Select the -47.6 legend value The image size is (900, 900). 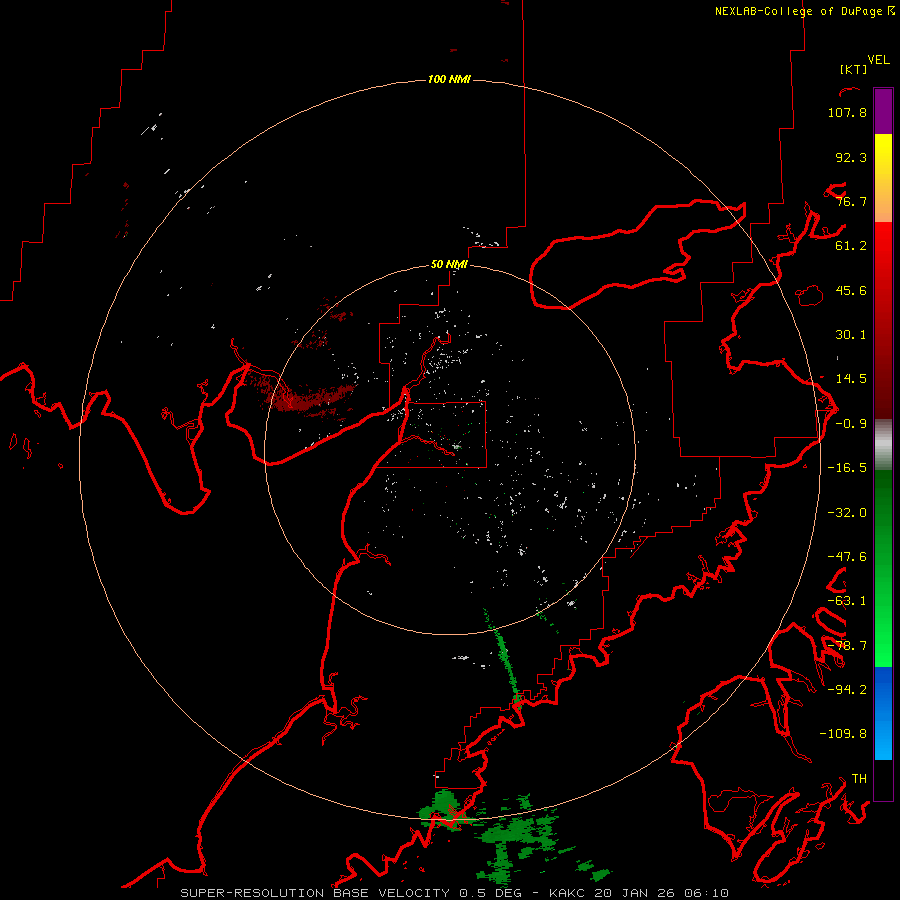click(847, 557)
